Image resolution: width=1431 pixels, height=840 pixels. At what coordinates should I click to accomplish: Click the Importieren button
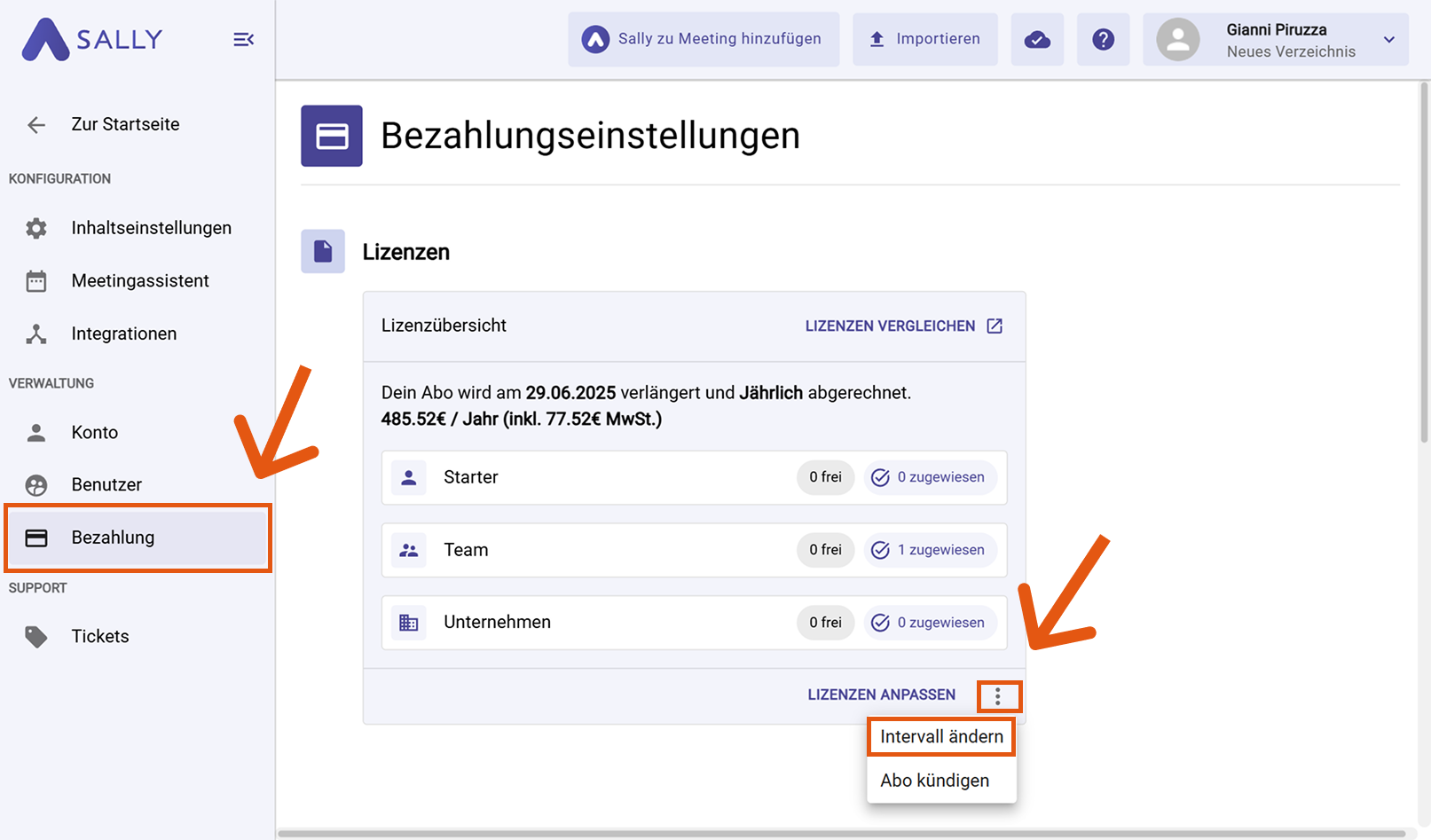pyautogui.click(x=925, y=39)
